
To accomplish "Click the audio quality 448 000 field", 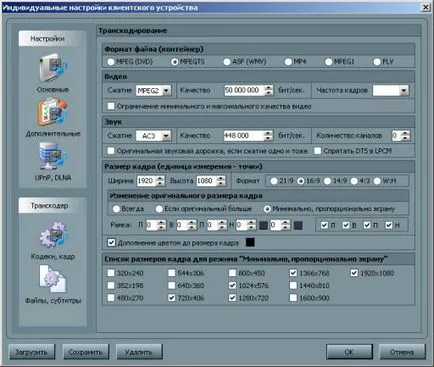I will point(244,136).
